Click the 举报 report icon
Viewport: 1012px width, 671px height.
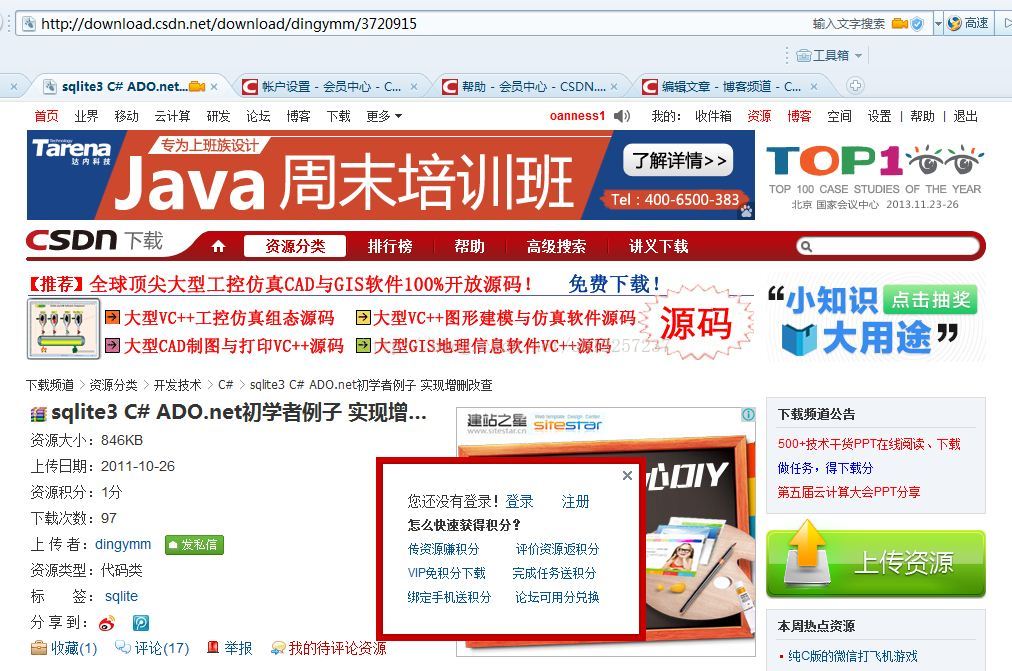[x=212, y=647]
